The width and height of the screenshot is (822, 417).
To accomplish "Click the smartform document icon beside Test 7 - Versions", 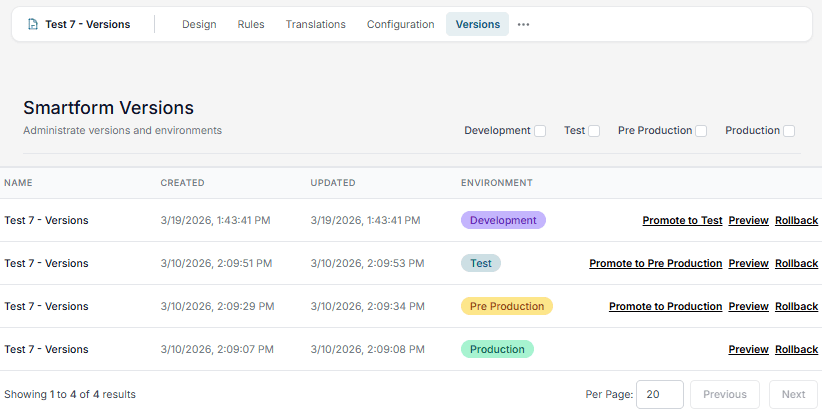I will pyautogui.click(x=33, y=24).
